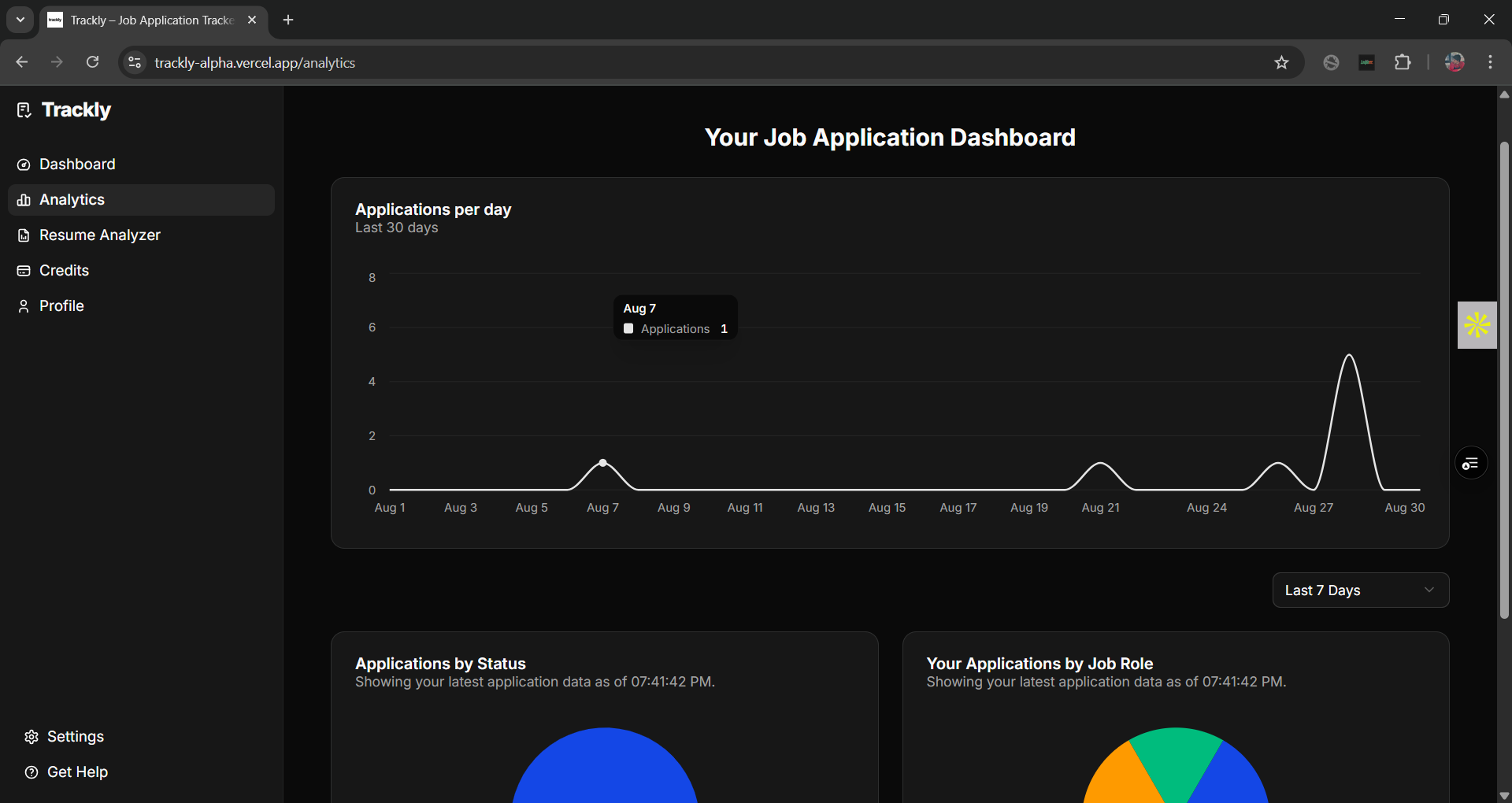
Task: Close the Trackly browser tab
Action: pos(252,20)
